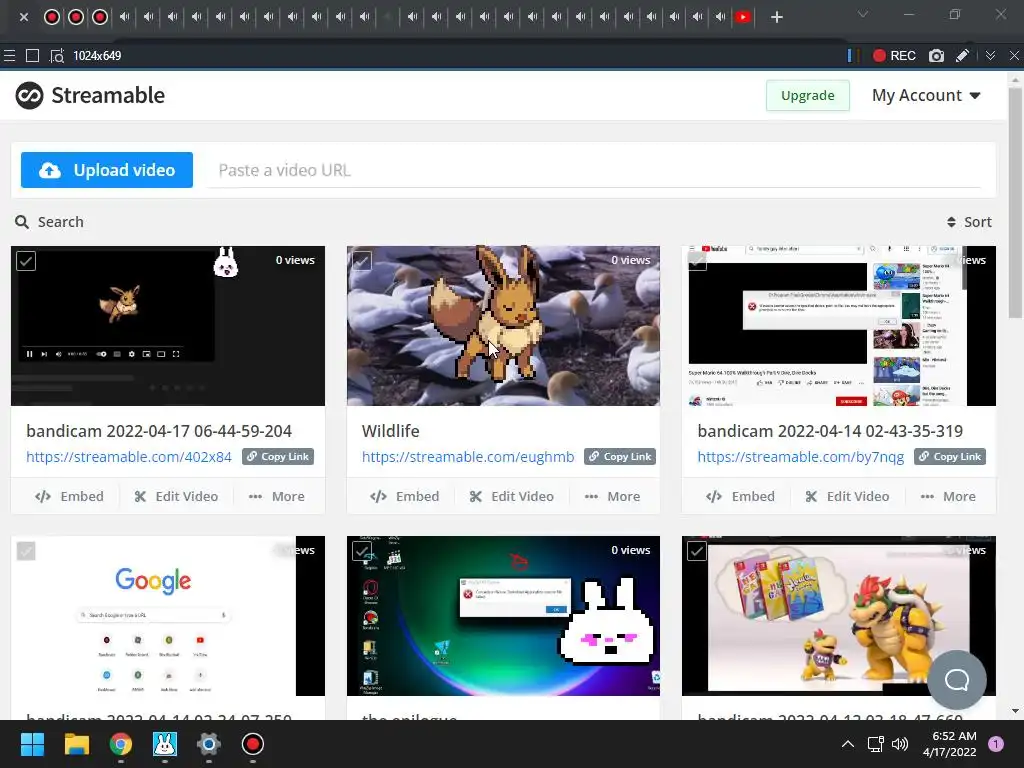Click the Paste a video URL field
This screenshot has width=1024, height=768.
click(594, 170)
